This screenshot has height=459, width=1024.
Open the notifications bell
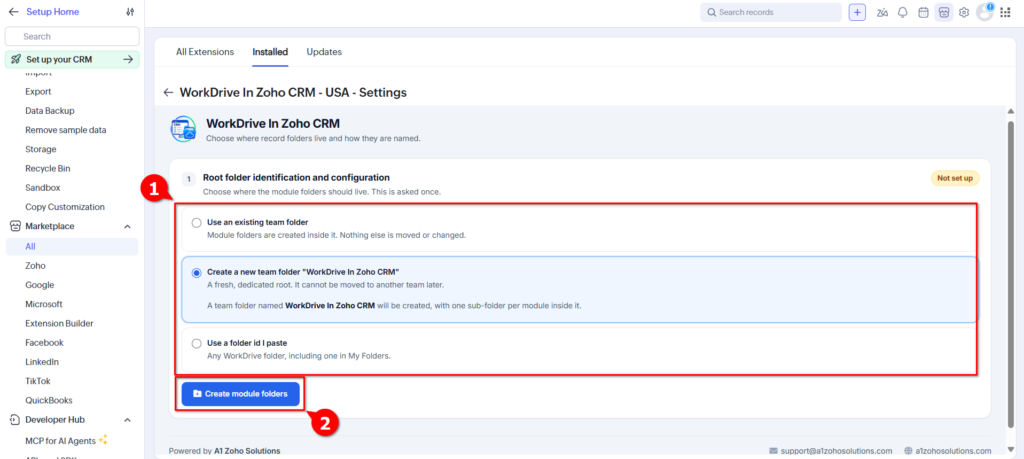[903, 12]
